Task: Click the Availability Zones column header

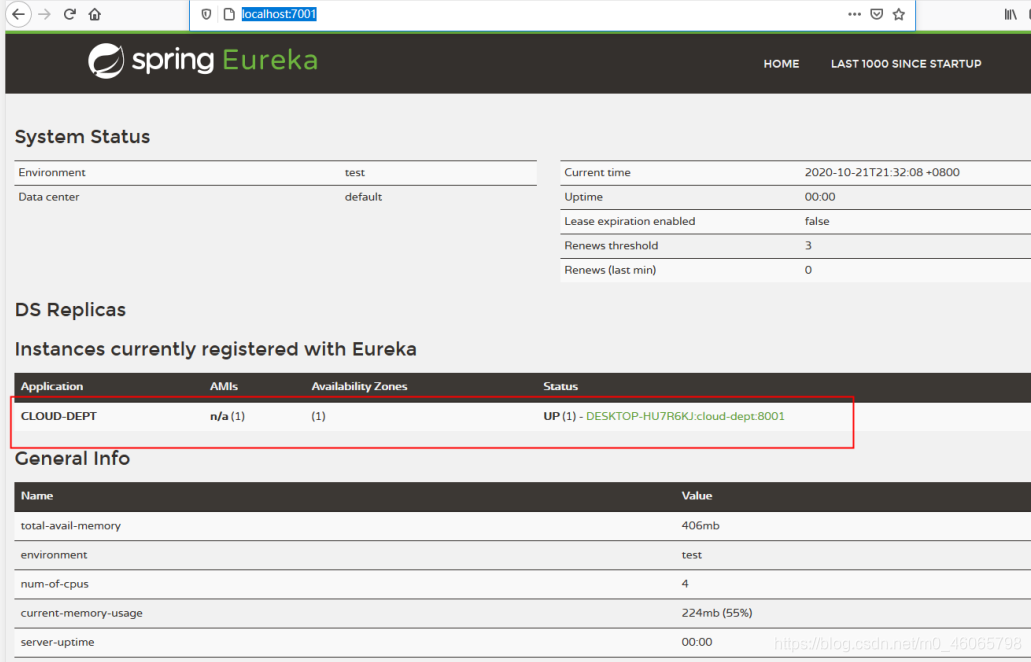Action: 359,387
